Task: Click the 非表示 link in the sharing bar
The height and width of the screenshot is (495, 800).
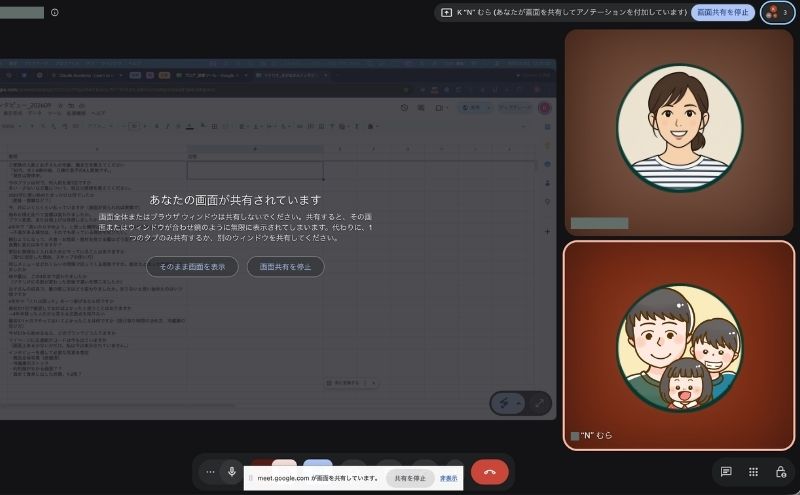Action: pyautogui.click(x=448, y=478)
